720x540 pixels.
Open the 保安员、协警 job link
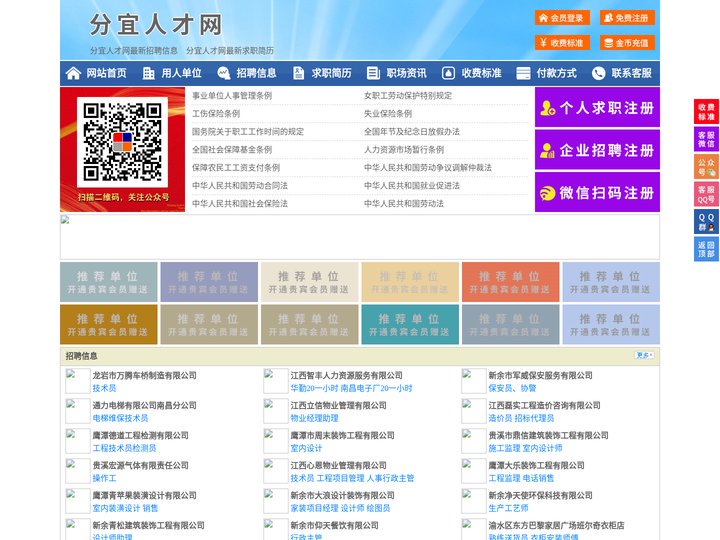512,388
